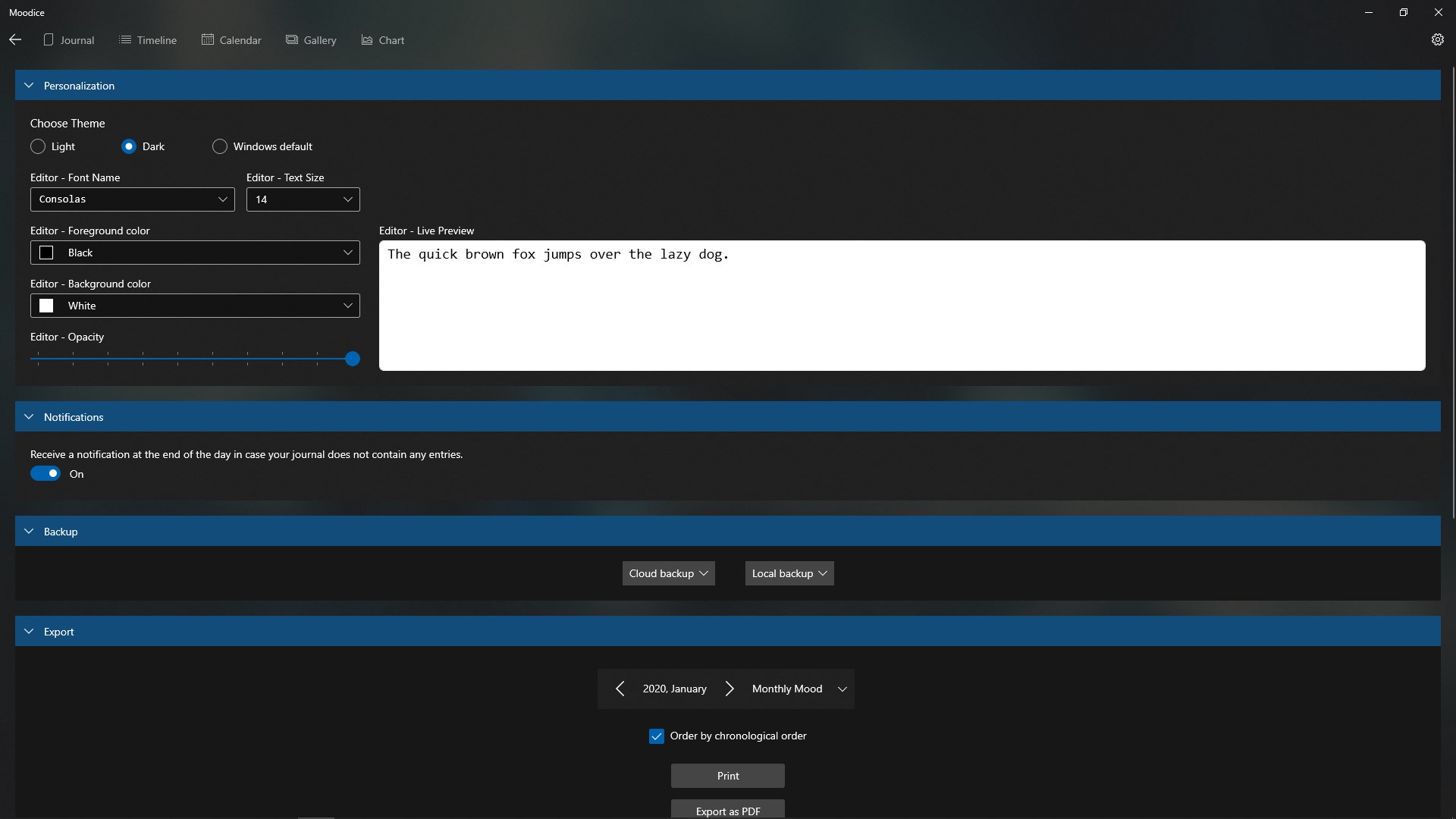1456x819 pixels.
Task: Open the Chart tab
Action: point(383,40)
